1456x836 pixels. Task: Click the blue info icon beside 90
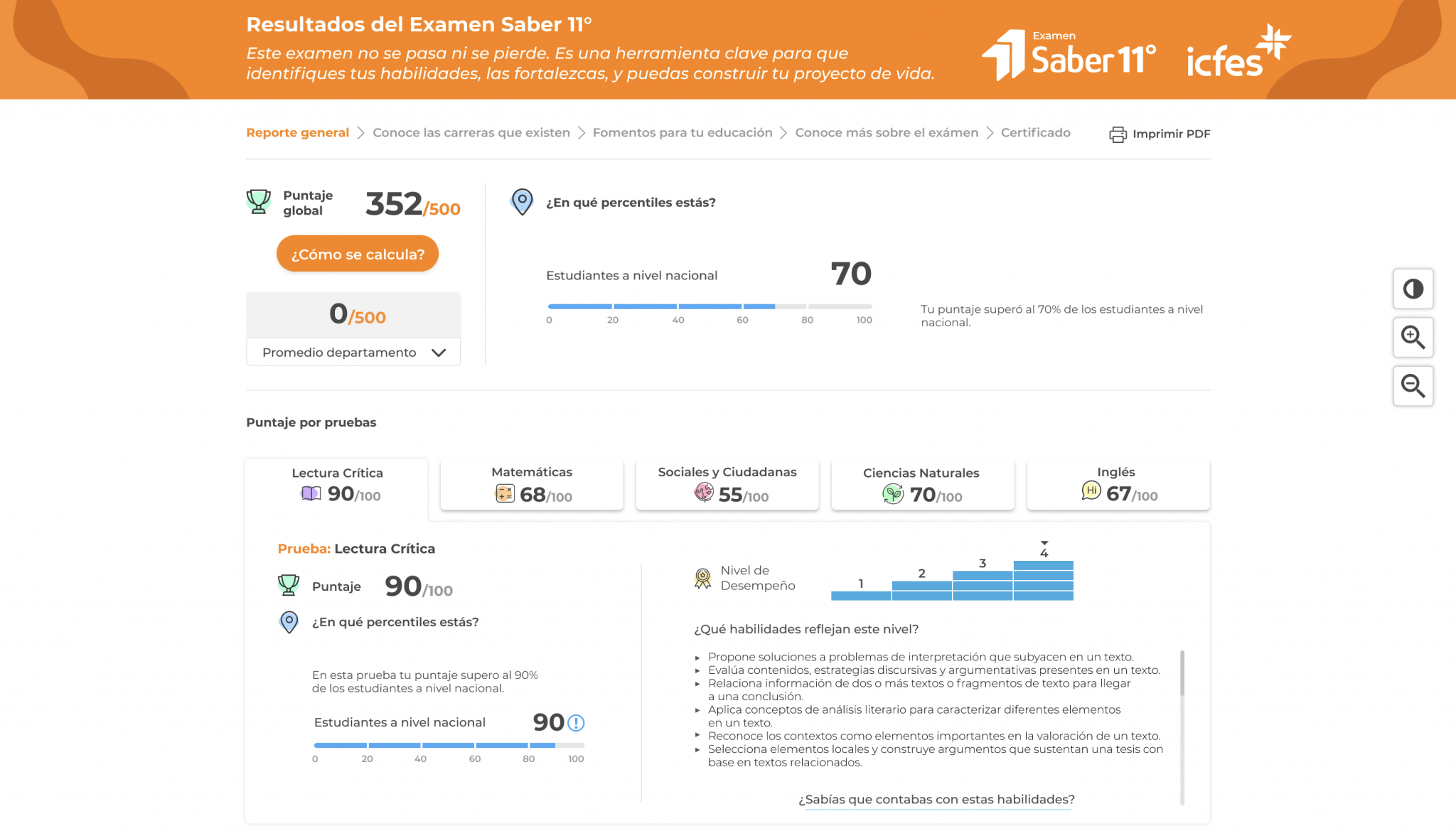[x=577, y=723]
